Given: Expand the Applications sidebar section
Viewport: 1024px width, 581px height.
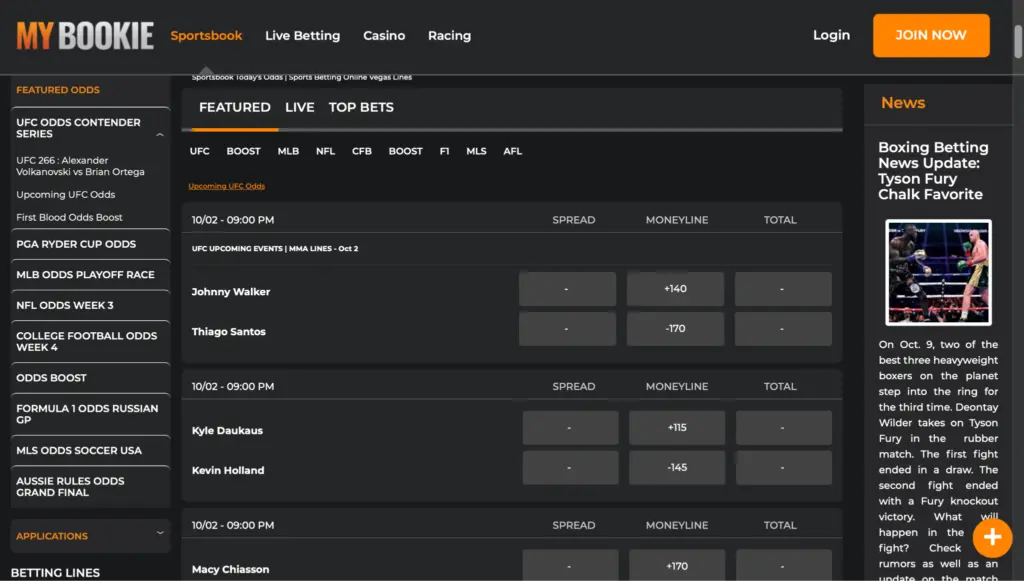Looking at the screenshot, I should click(160, 534).
